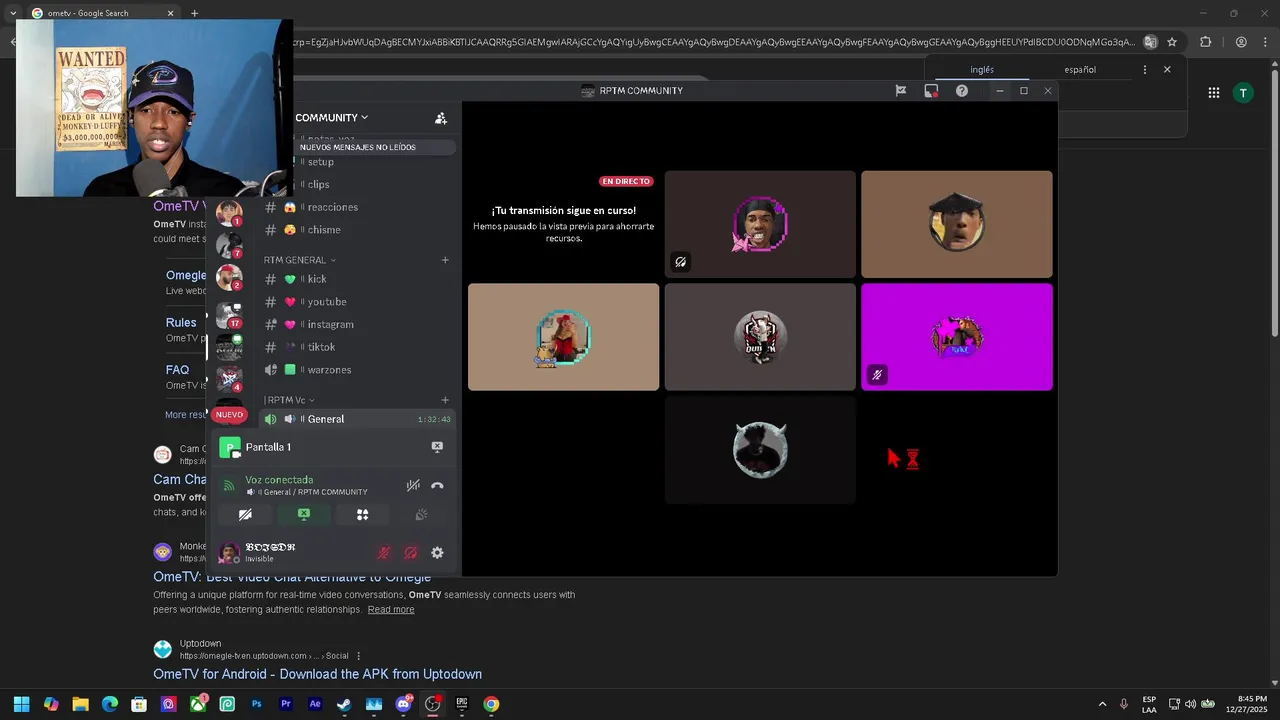Close the Chrome translate popup

1167,70
